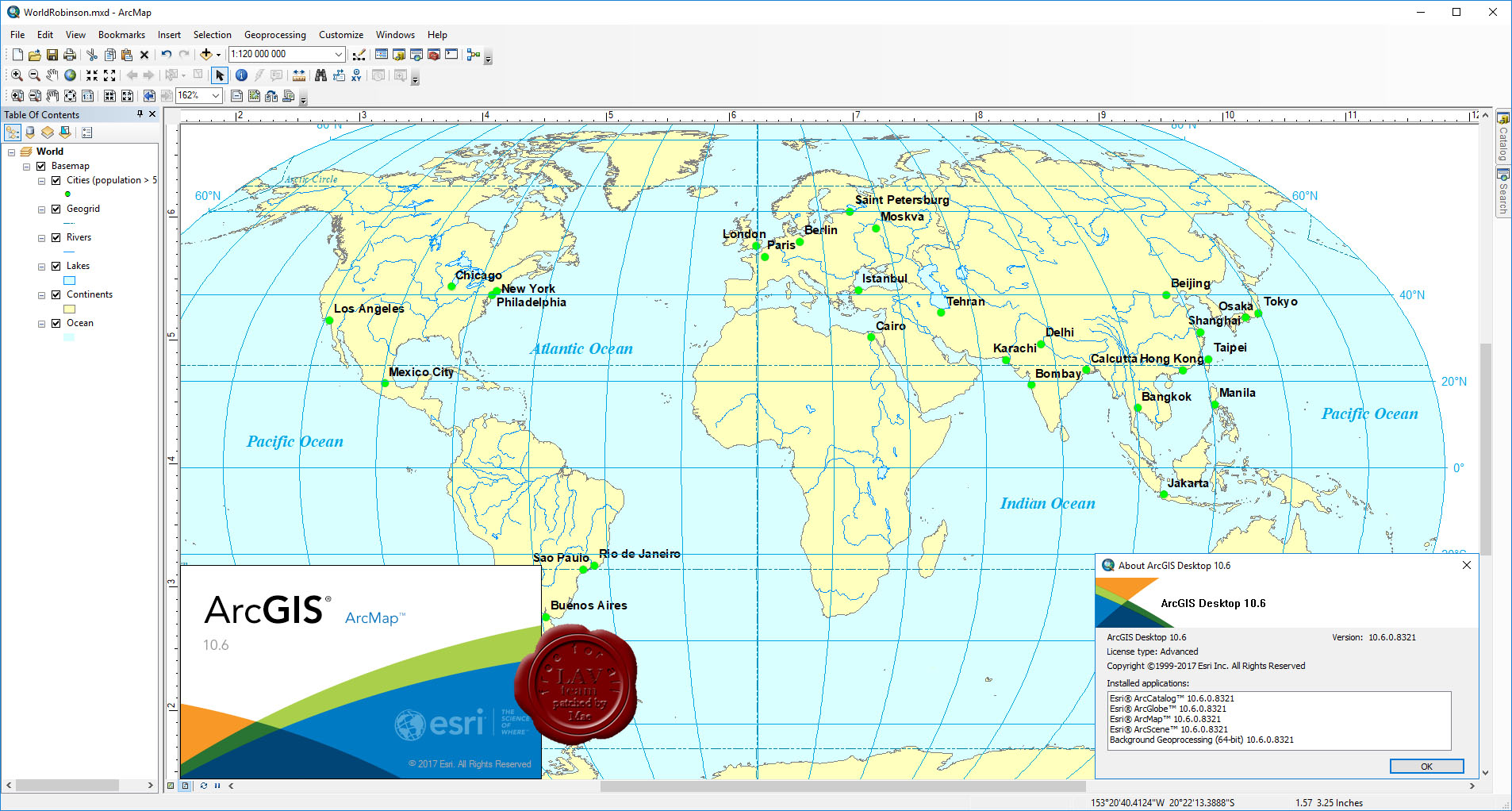Image resolution: width=1512 pixels, height=811 pixels.
Task: Open the Catalog side tab
Action: [x=1502, y=136]
